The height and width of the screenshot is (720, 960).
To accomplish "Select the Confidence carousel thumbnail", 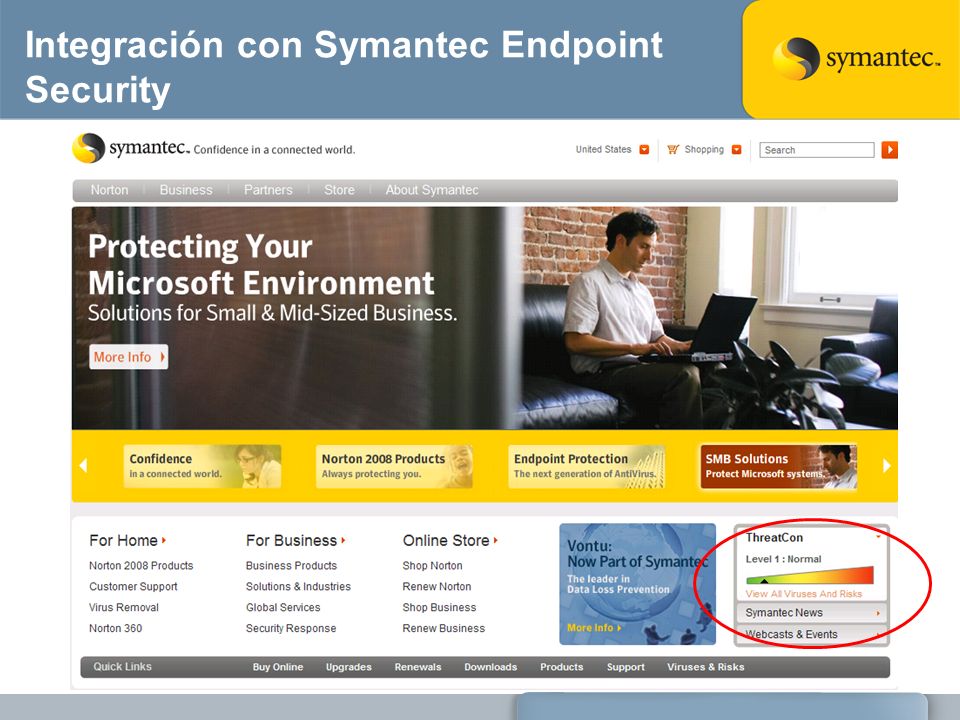I will [x=202, y=467].
